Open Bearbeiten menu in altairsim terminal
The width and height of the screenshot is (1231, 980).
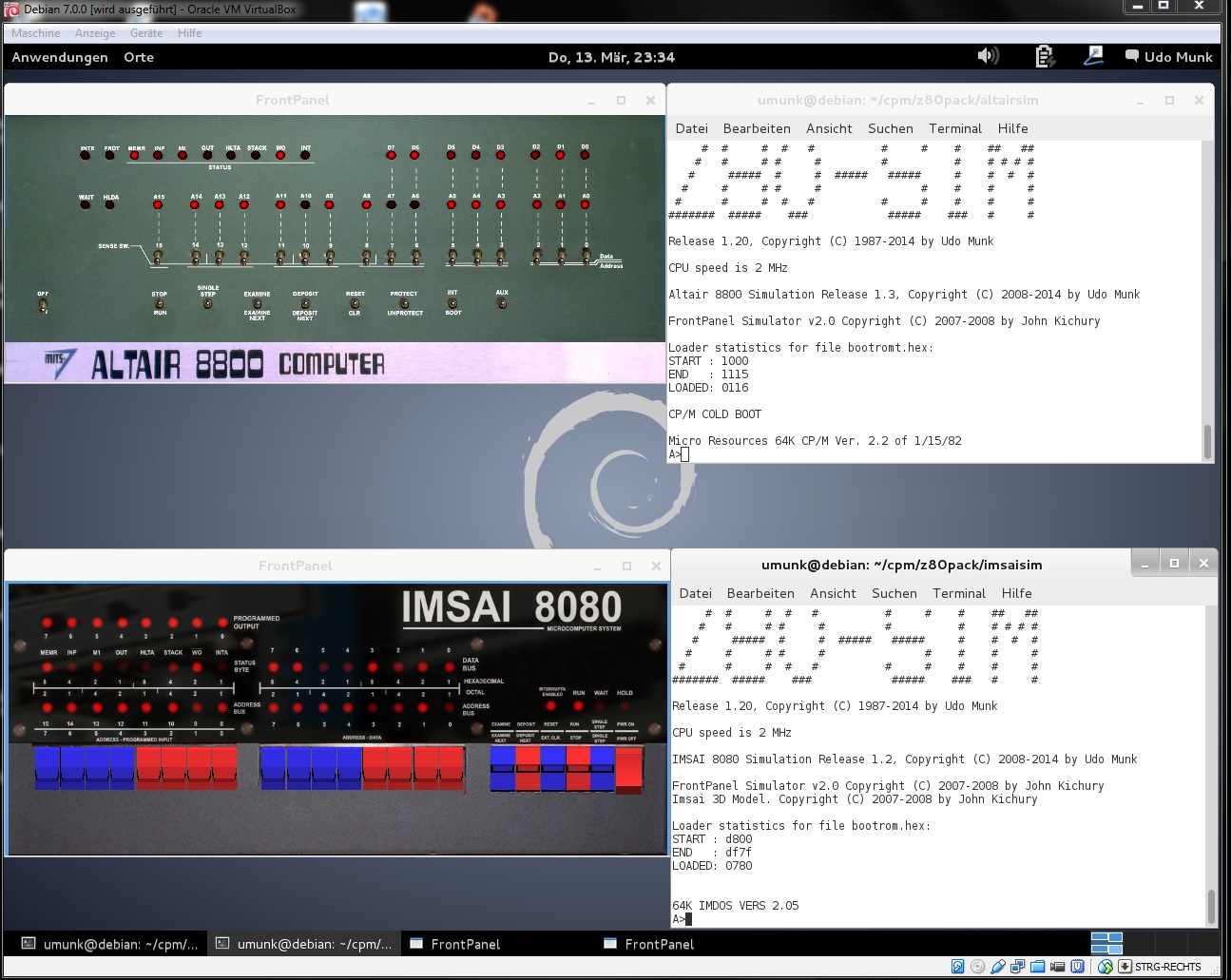tap(757, 128)
